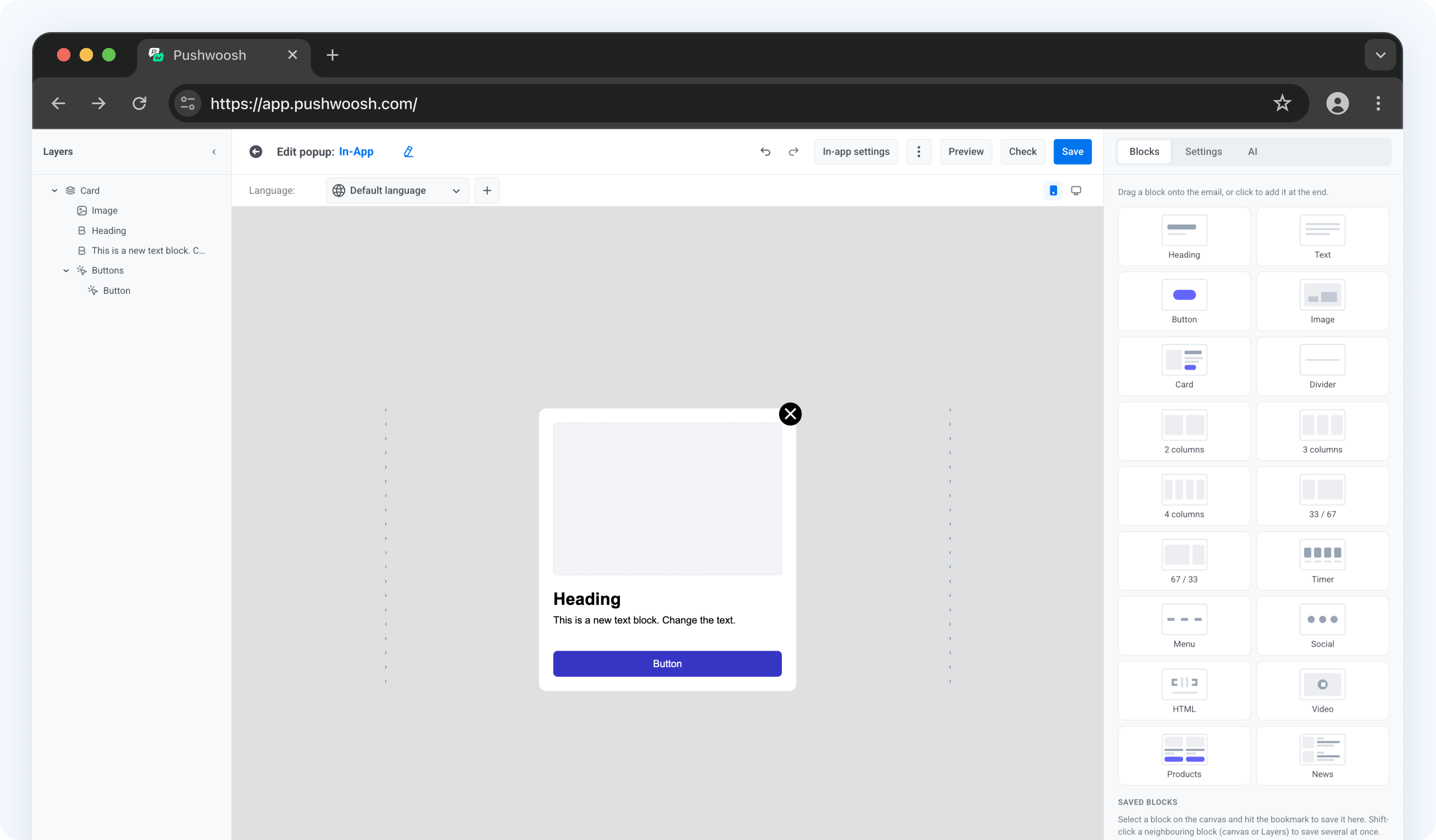Open the browser profile icon
This screenshot has width=1436, height=840.
pos(1337,103)
